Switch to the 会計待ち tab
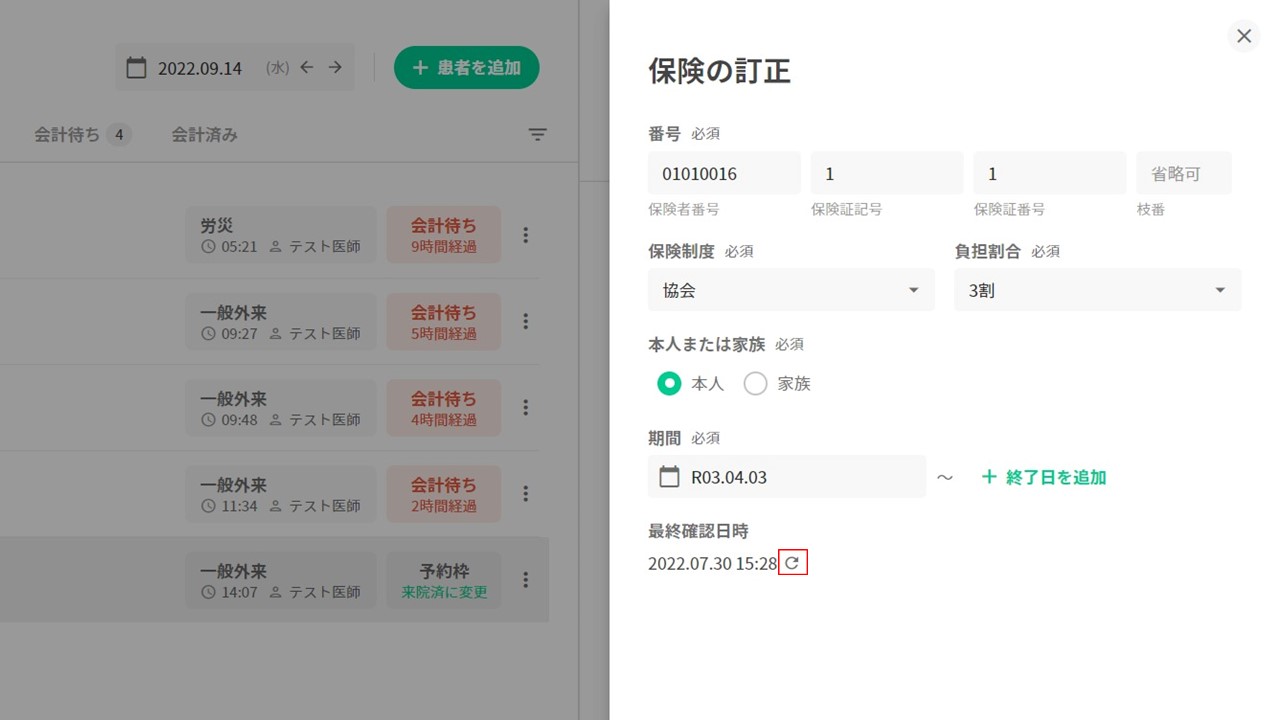This screenshot has height=720, width=1280. 82,134
